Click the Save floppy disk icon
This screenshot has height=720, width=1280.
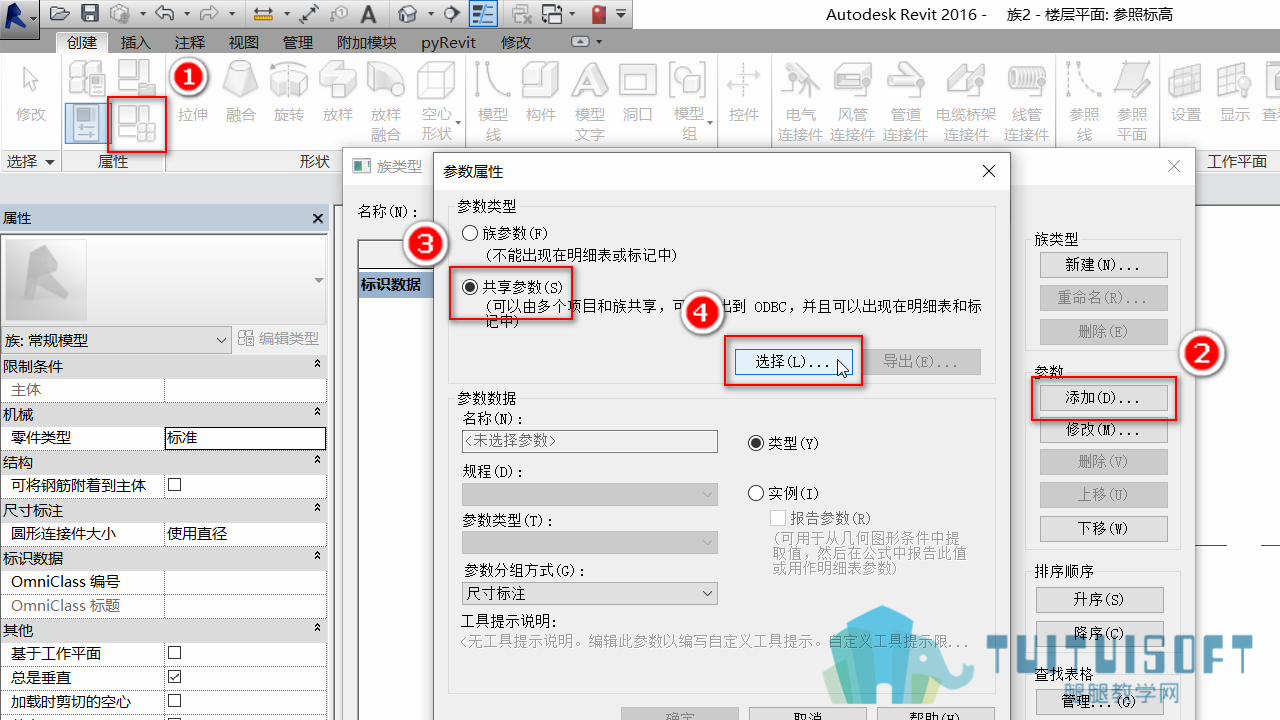tap(90, 14)
